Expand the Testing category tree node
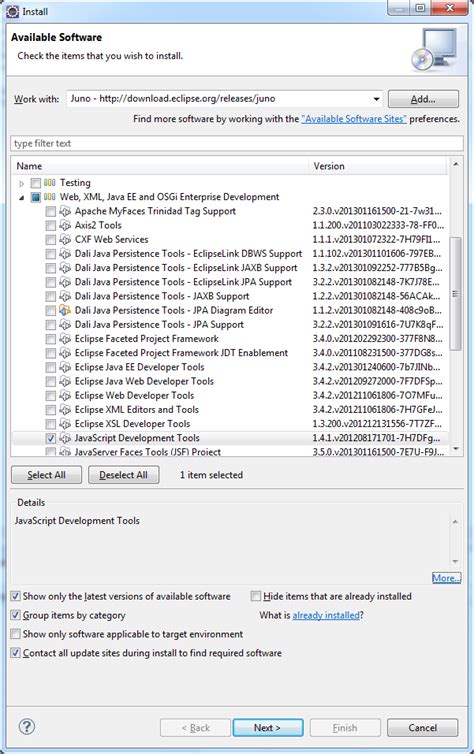474x754 pixels. pyautogui.click(x=21, y=183)
